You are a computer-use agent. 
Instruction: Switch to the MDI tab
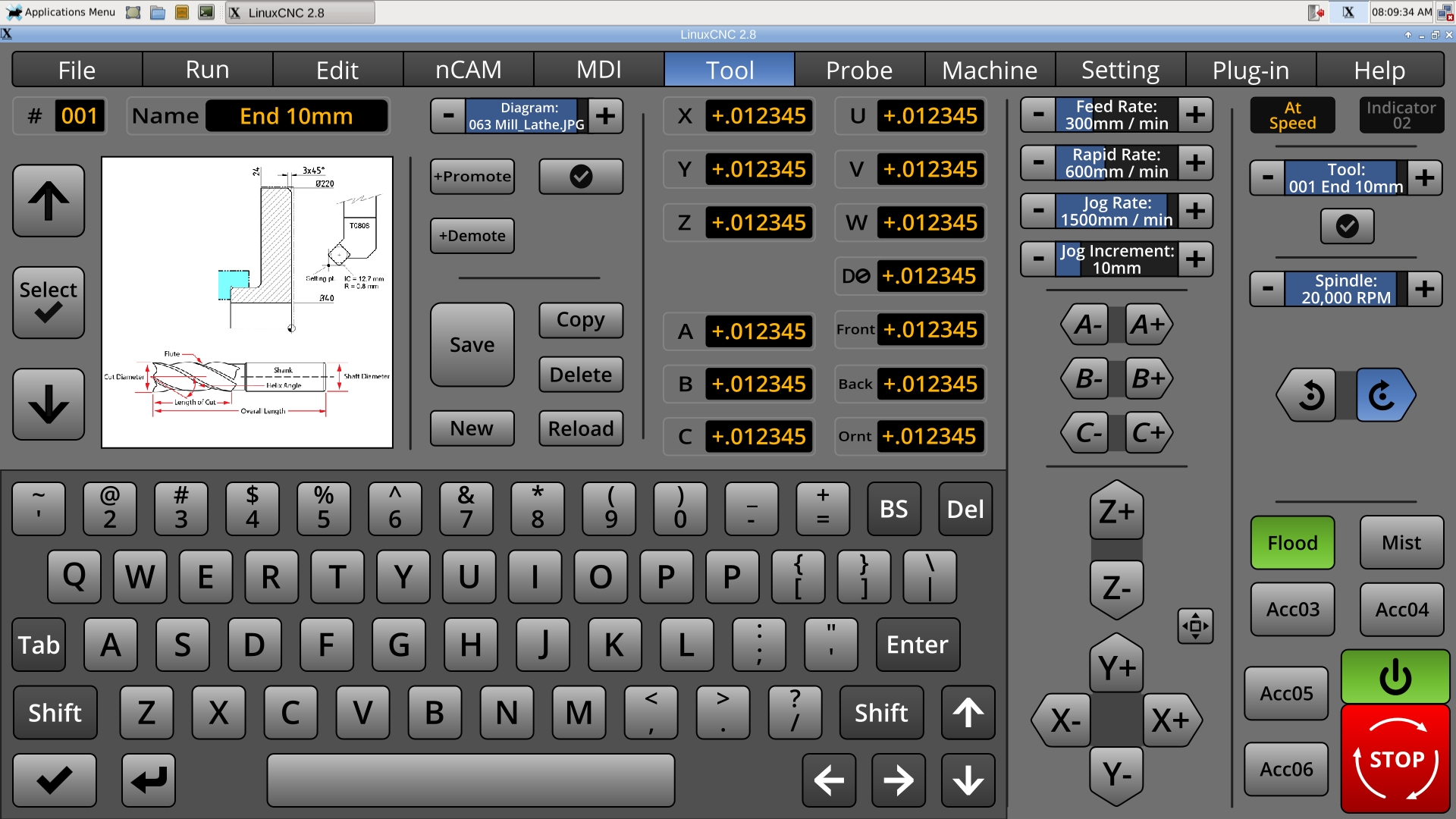[x=598, y=70]
